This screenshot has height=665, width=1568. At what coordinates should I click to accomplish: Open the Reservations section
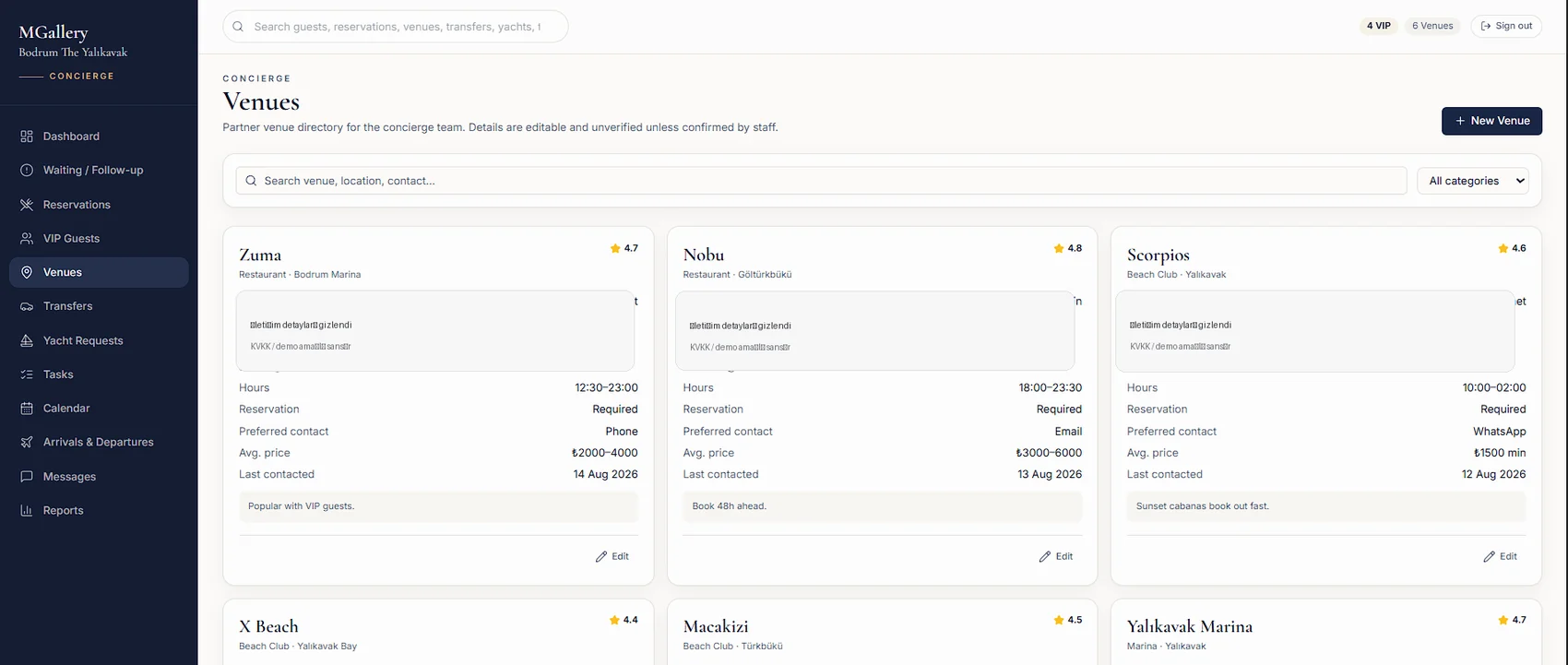click(x=99, y=205)
